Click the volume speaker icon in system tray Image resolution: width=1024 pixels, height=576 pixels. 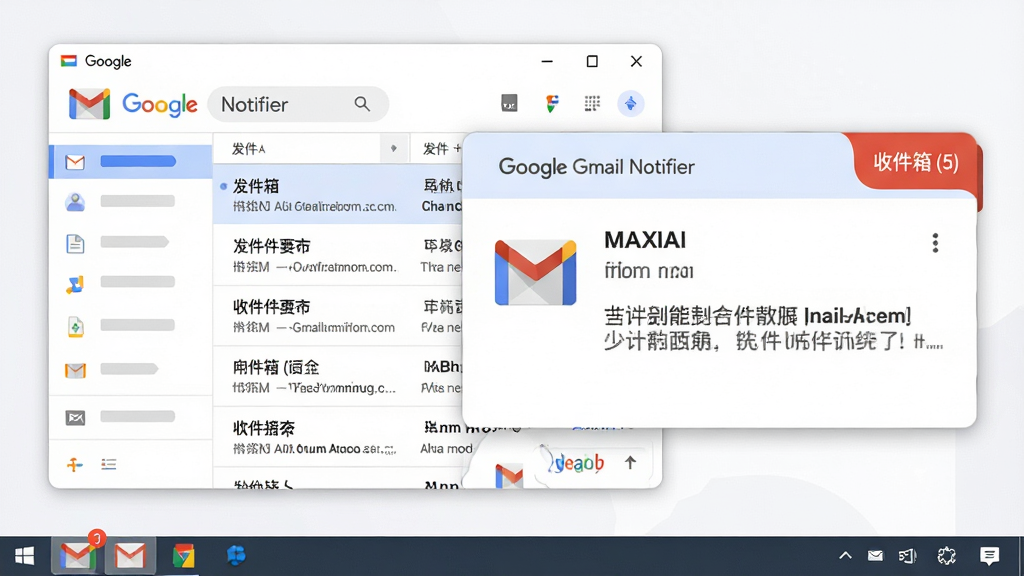[908, 556]
